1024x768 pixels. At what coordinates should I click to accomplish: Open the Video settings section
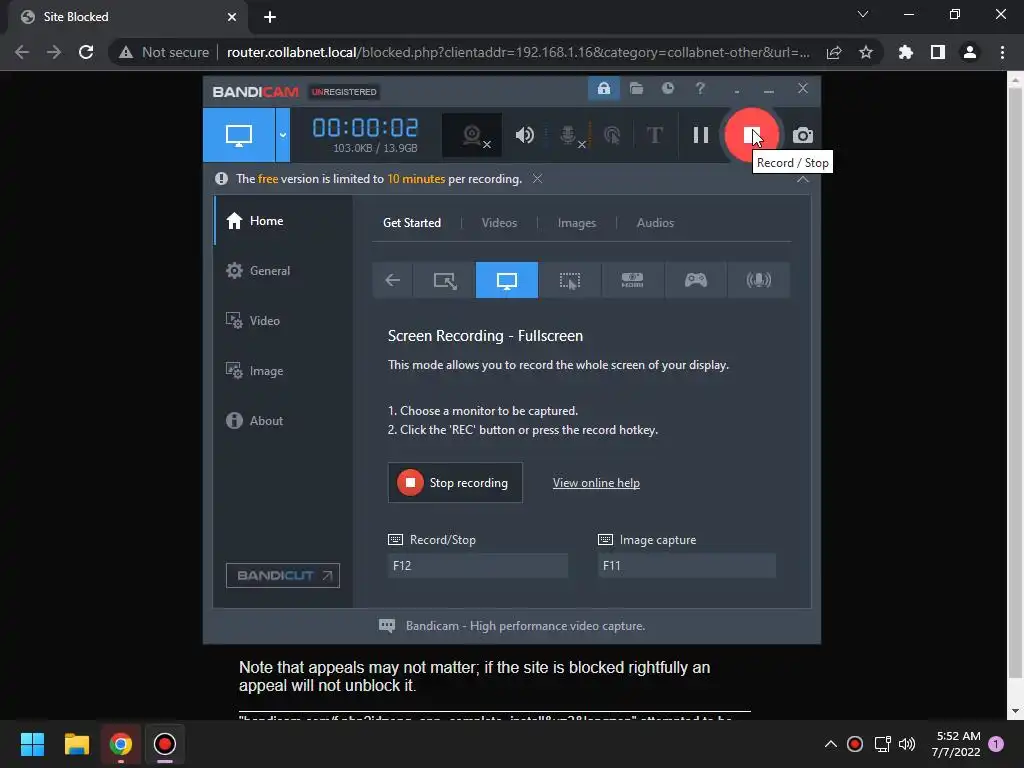coord(283,321)
